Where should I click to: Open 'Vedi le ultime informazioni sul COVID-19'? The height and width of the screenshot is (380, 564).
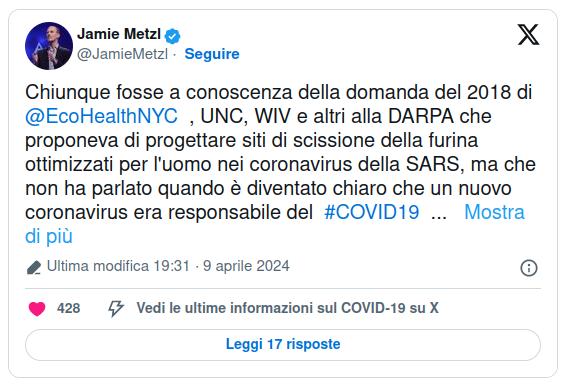point(287,308)
